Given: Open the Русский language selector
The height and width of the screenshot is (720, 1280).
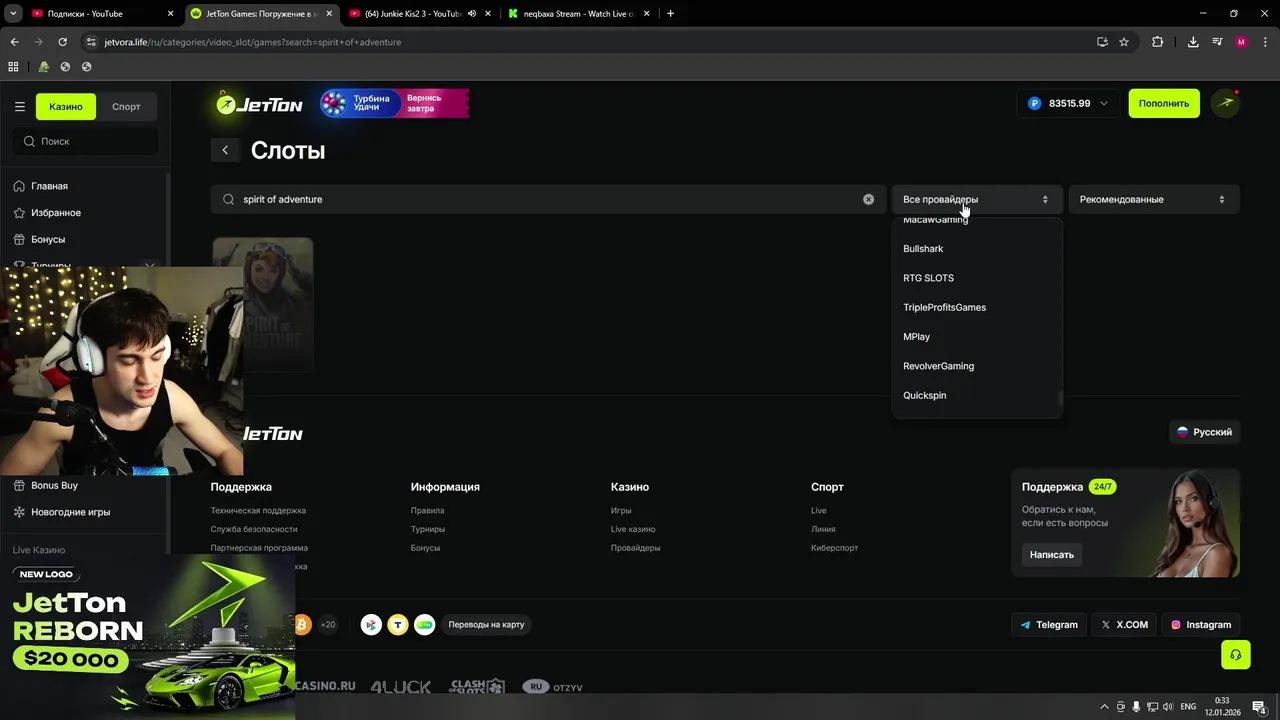Looking at the screenshot, I should [x=1204, y=432].
